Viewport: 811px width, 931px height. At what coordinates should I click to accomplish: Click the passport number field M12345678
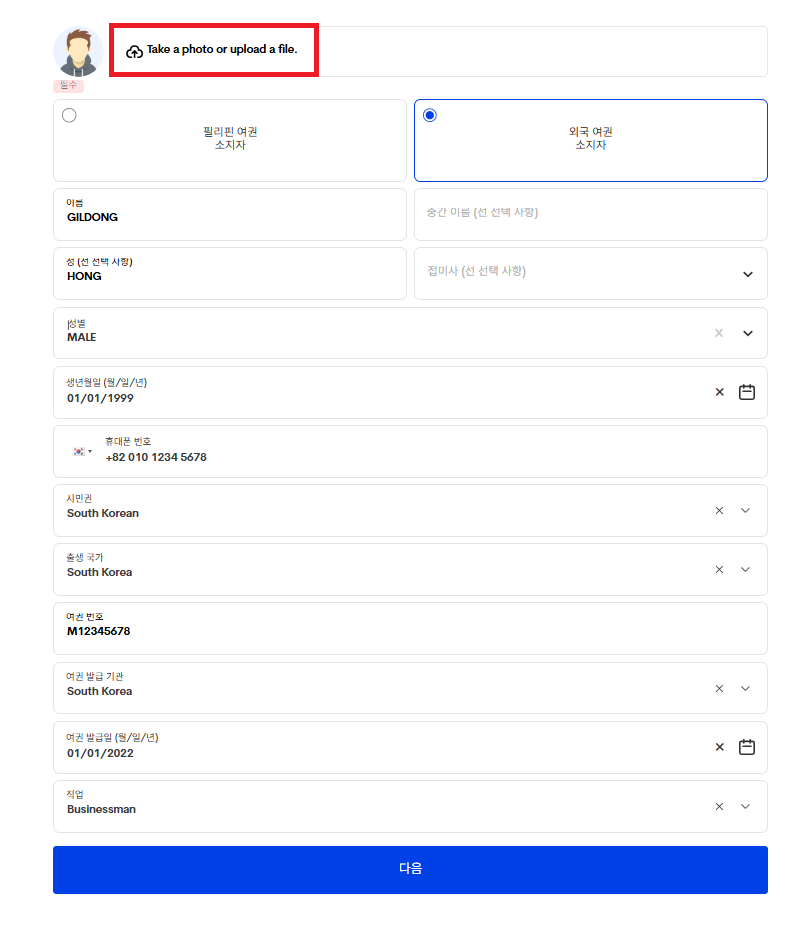point(410,628)
